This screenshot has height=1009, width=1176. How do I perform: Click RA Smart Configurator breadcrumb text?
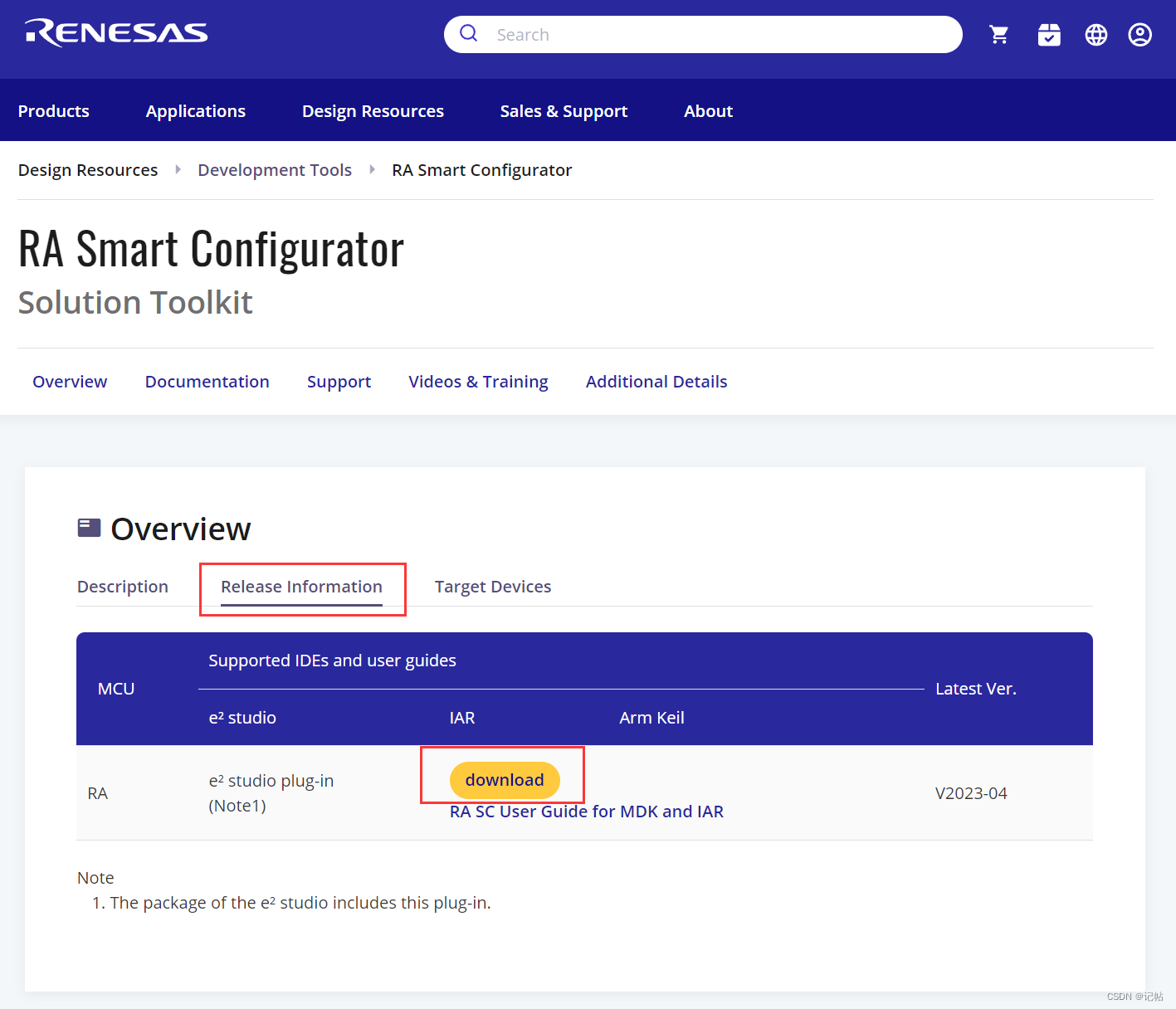pos(482,170)
